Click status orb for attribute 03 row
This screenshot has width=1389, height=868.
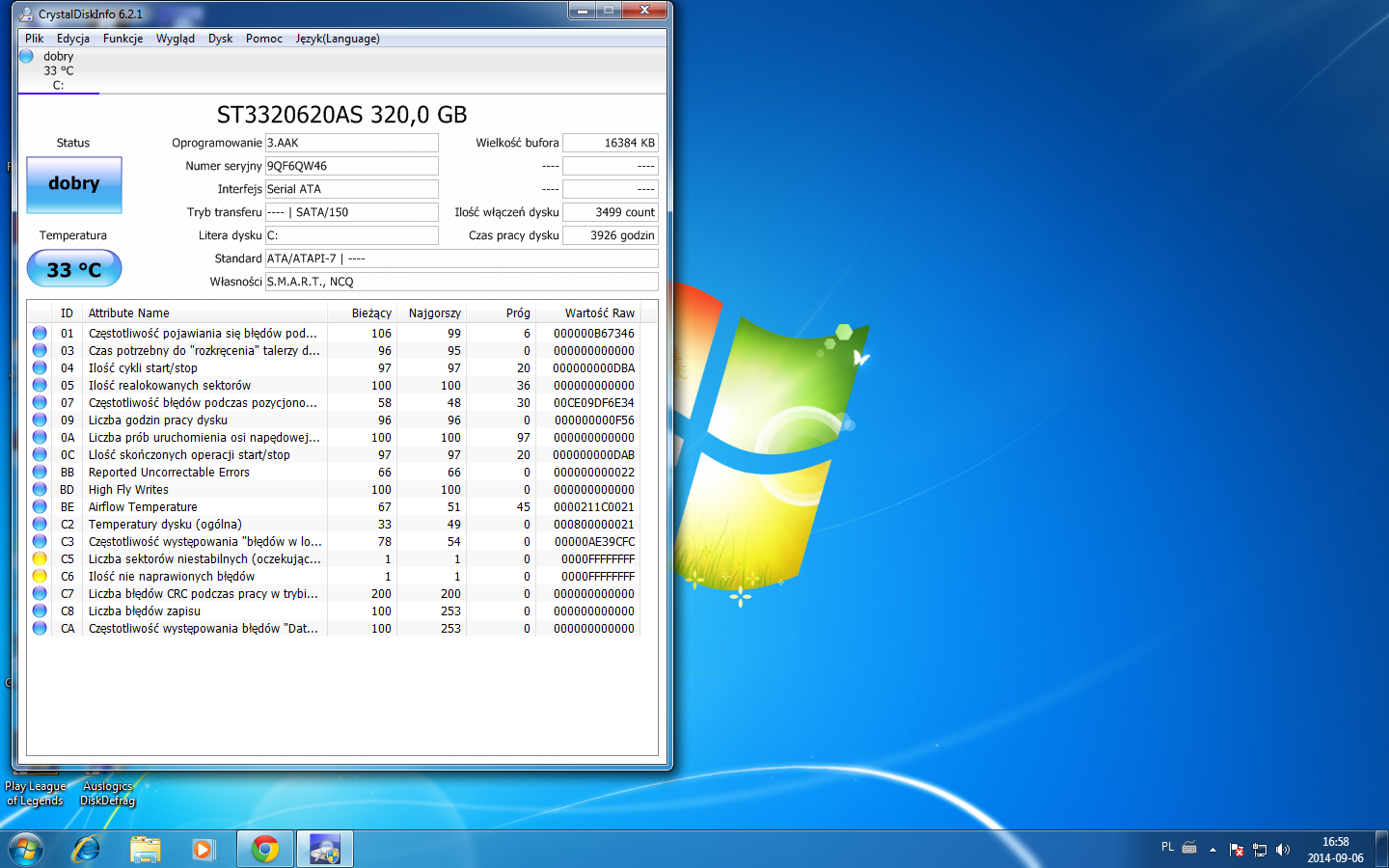40,350
